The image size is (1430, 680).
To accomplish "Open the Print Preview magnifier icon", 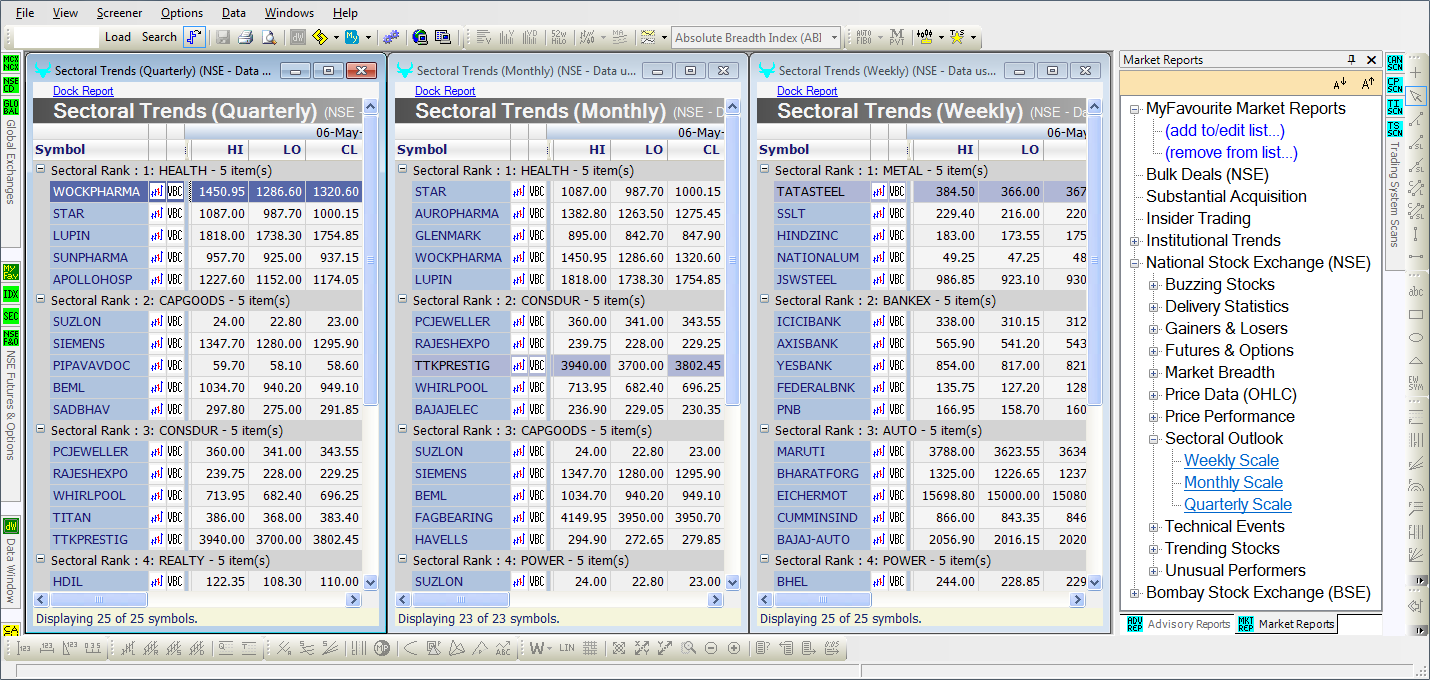I will [x=268, y=37].
